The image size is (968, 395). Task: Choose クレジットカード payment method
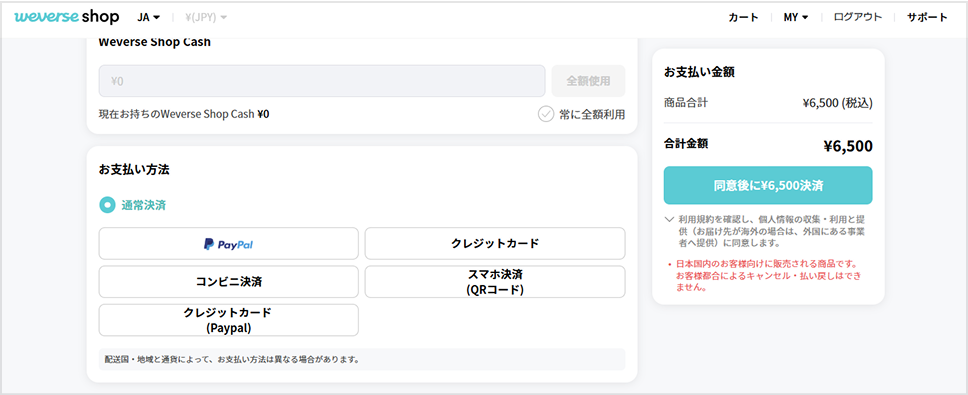point(495,244)
